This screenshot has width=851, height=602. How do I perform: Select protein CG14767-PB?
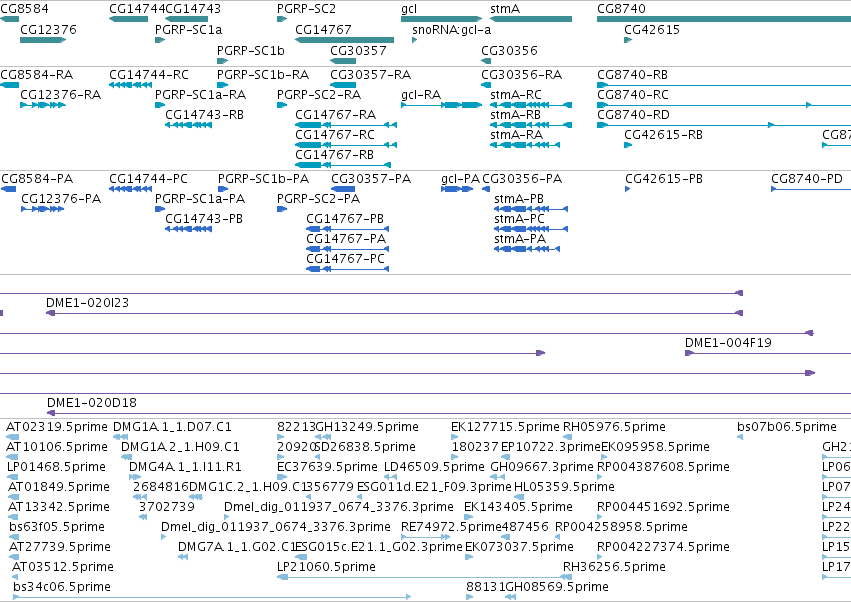click(x=345, y=219)
